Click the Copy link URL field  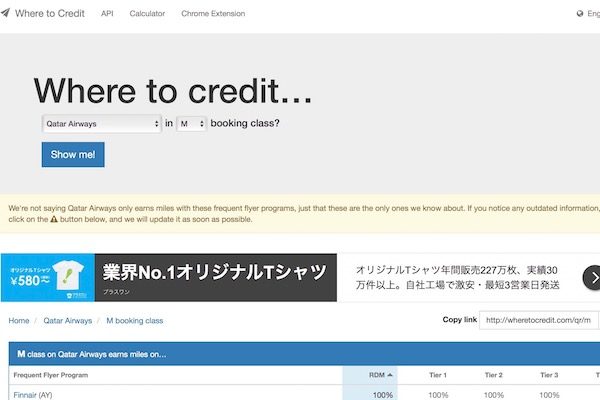538,320
